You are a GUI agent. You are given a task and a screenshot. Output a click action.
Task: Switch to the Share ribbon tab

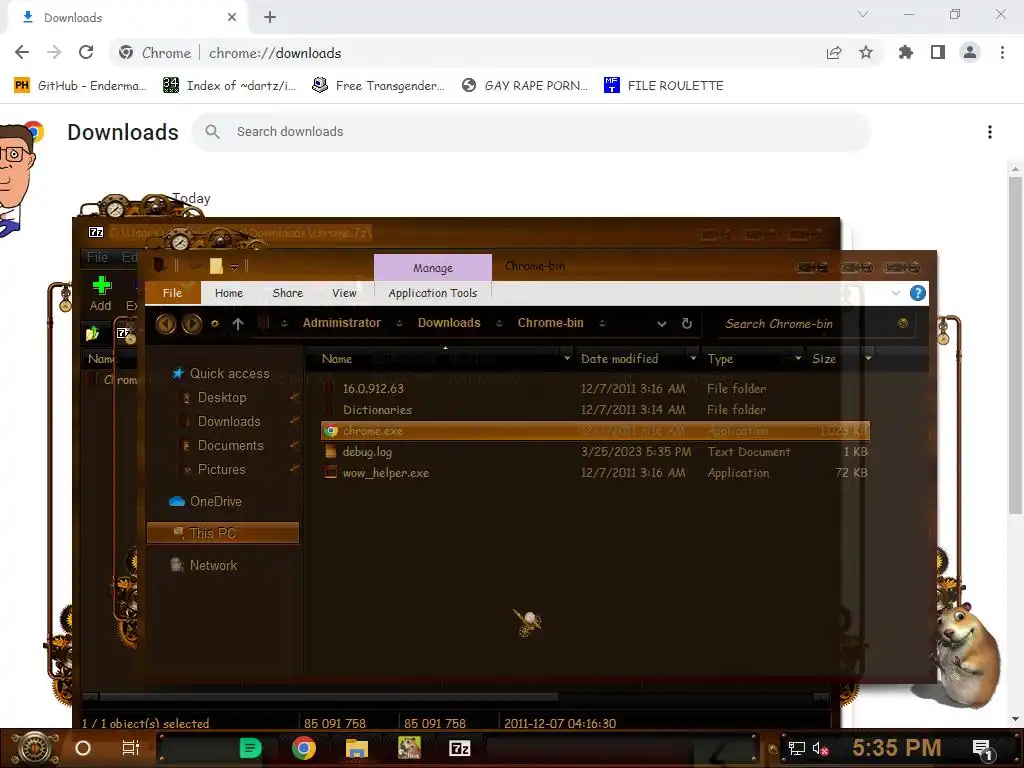point(287,293)
